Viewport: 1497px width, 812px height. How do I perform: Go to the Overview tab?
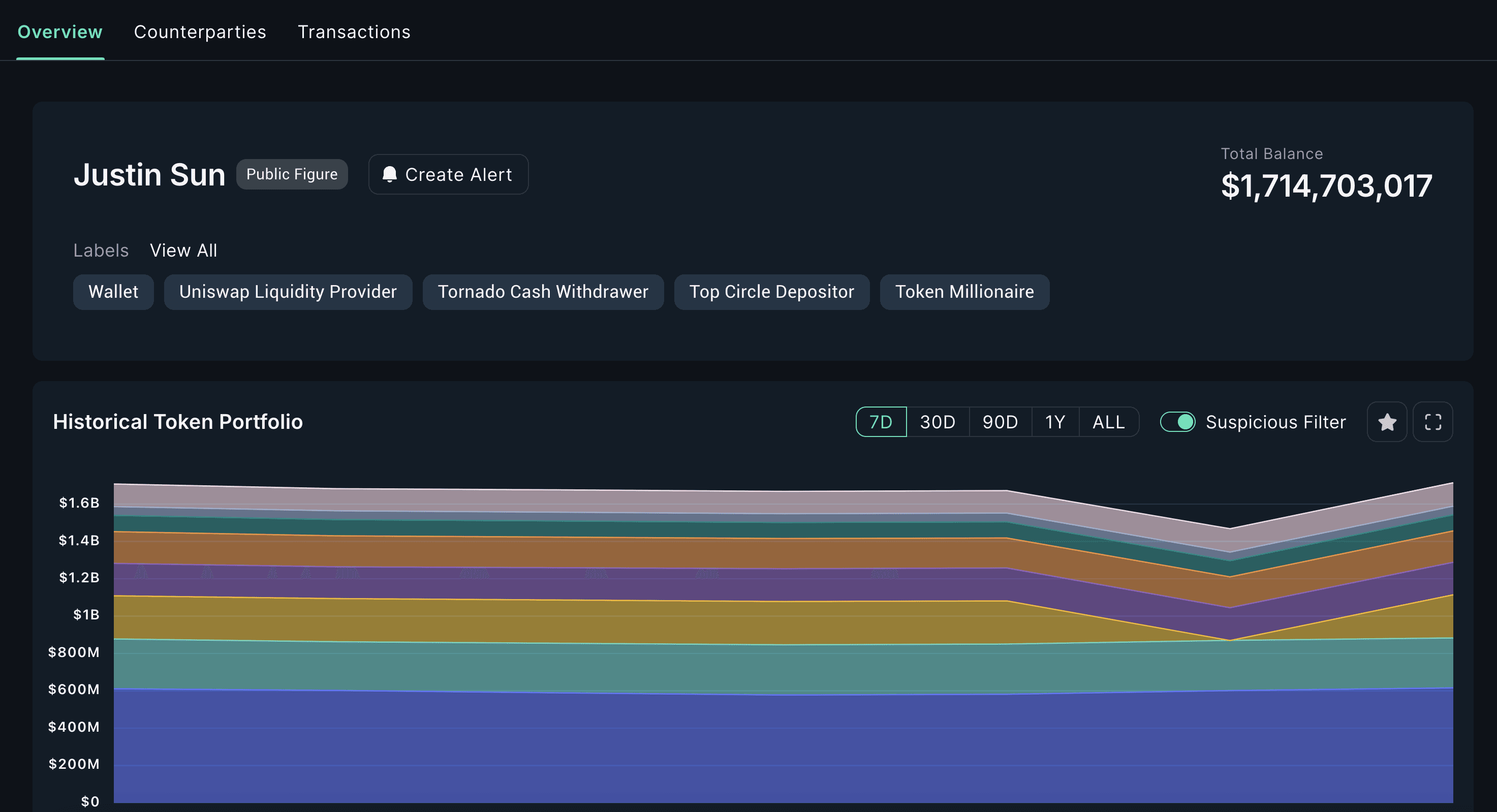60,32
